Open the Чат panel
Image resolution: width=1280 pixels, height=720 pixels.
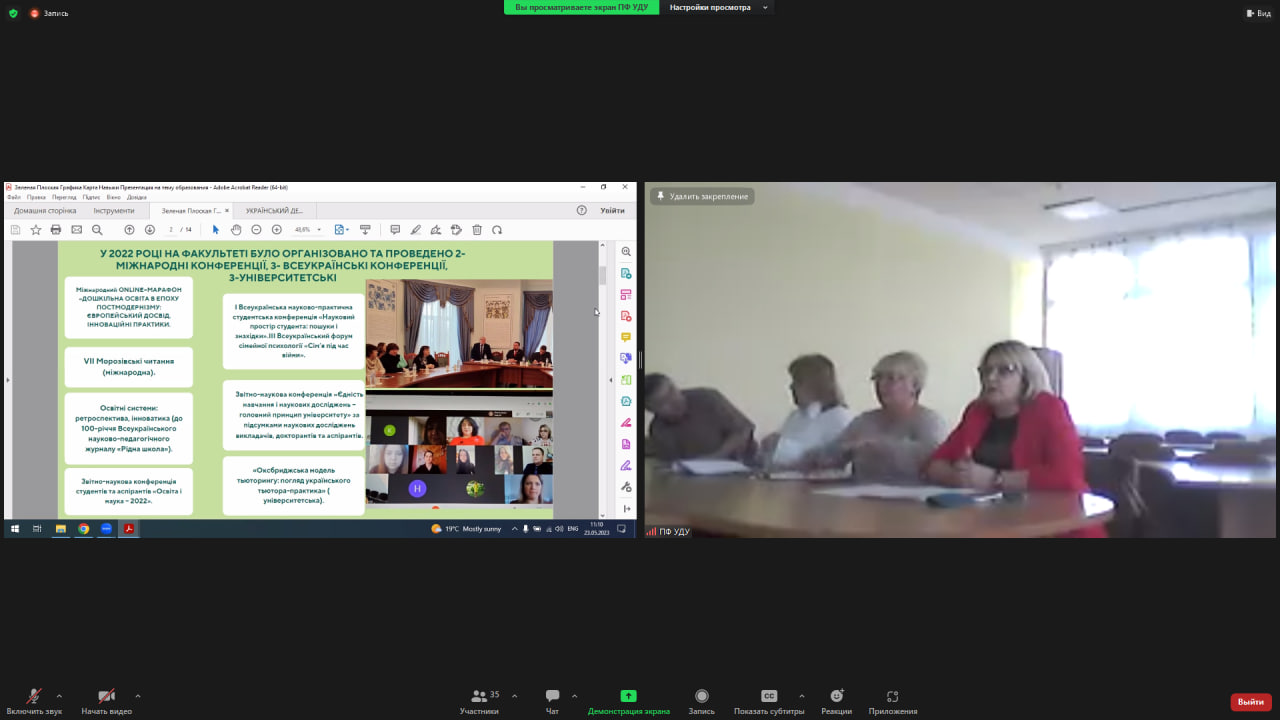click(x=552, y=697)
